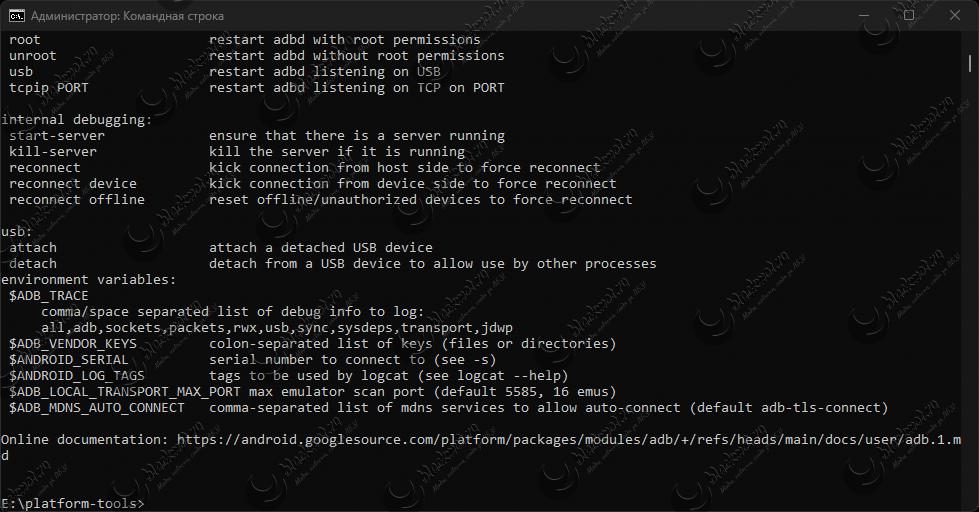Click the $ADB_MDNS_AUTO_CONNECT variable name
Screen dimensions: 979x512
pos(97,408)
